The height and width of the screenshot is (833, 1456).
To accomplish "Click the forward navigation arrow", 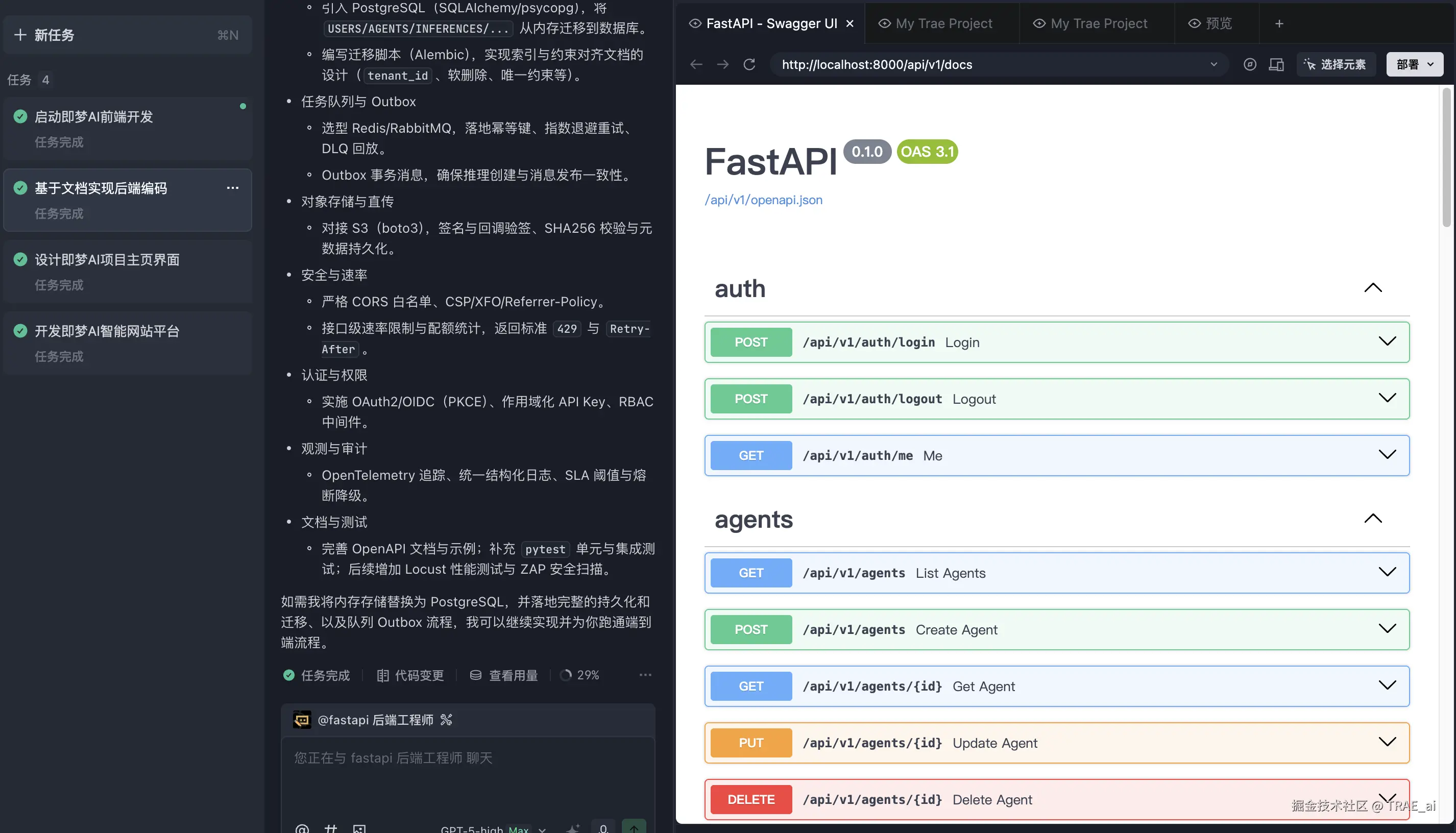I will (x=722, y=65).
